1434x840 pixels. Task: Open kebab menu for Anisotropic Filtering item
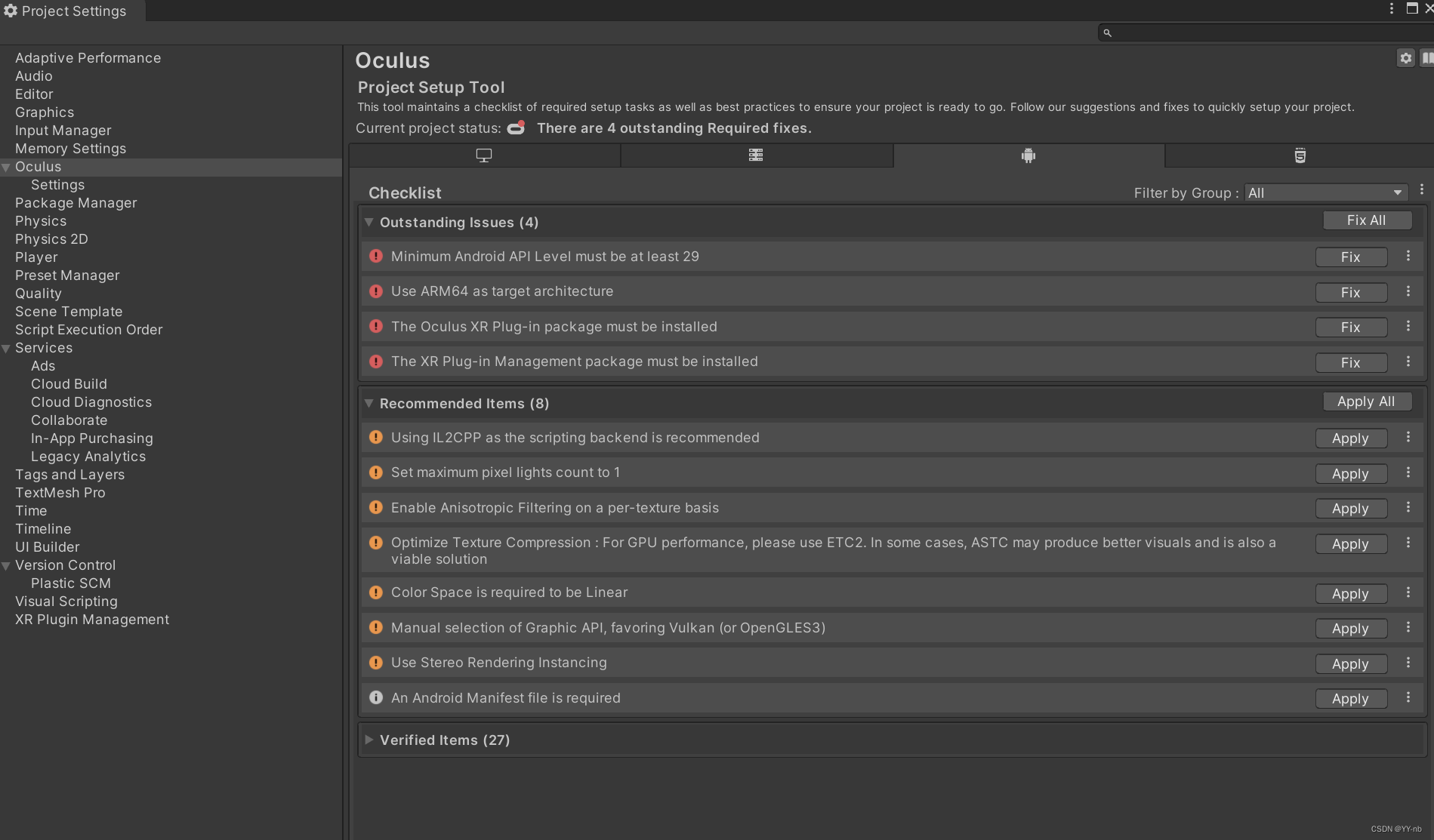[x=1408, y=507]
